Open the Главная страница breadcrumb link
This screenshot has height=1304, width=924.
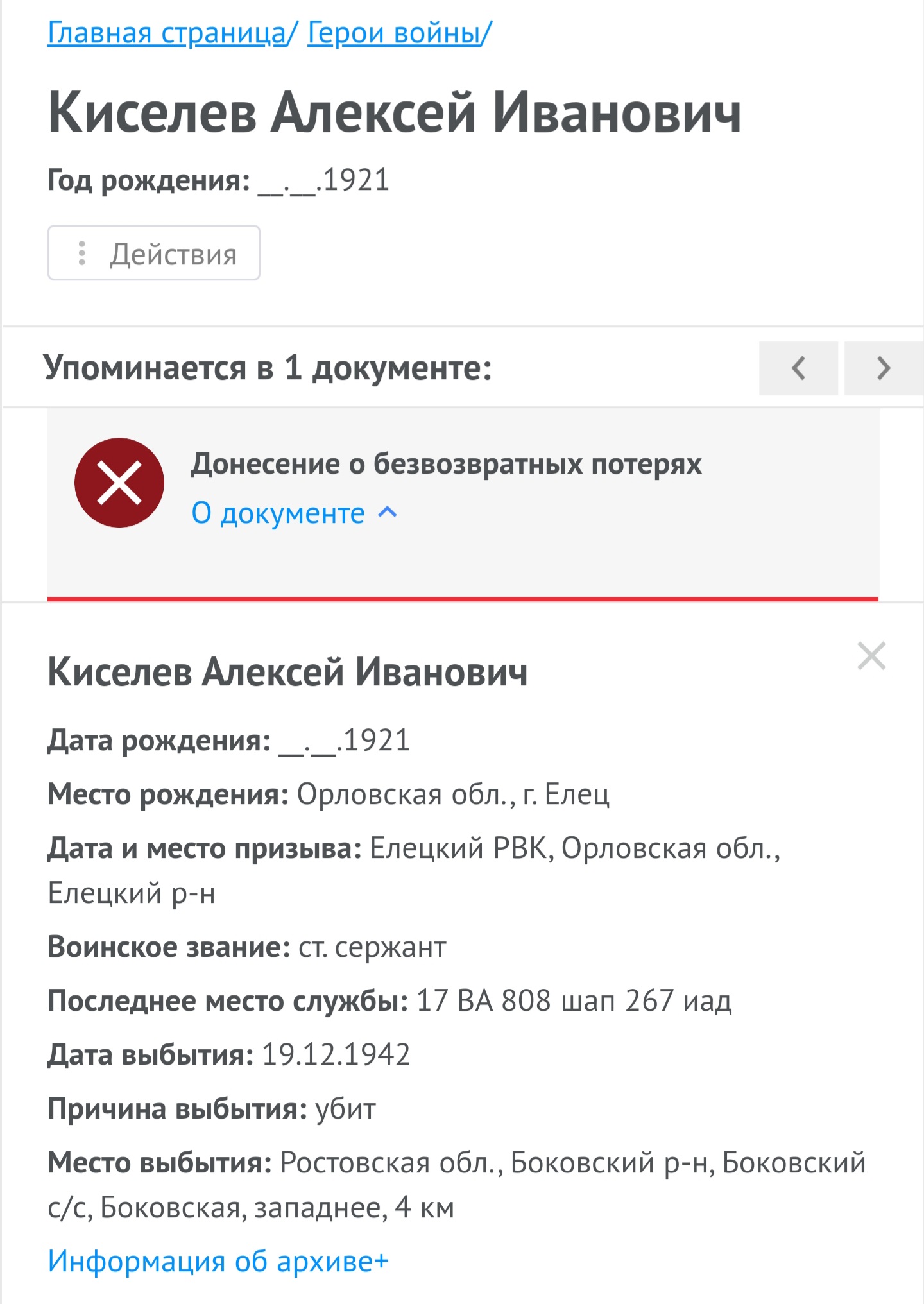(x=167, y=33)
